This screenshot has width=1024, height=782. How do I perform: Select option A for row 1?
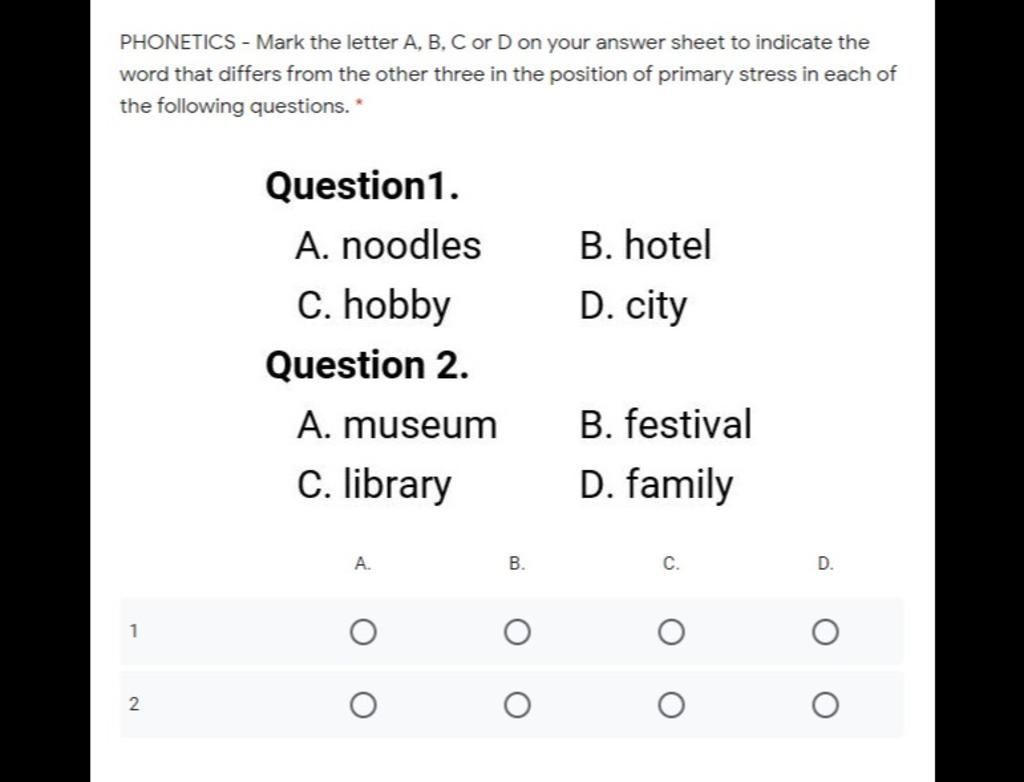click(363, 632)
